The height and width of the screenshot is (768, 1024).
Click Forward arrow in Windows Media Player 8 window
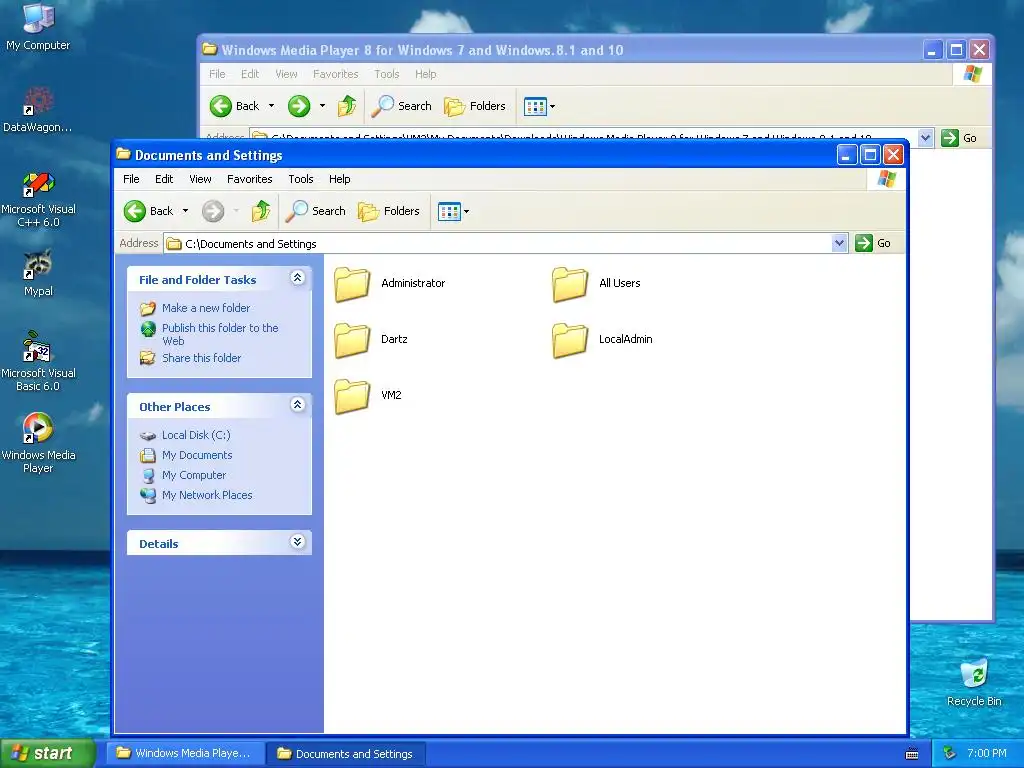pos(299,106)
